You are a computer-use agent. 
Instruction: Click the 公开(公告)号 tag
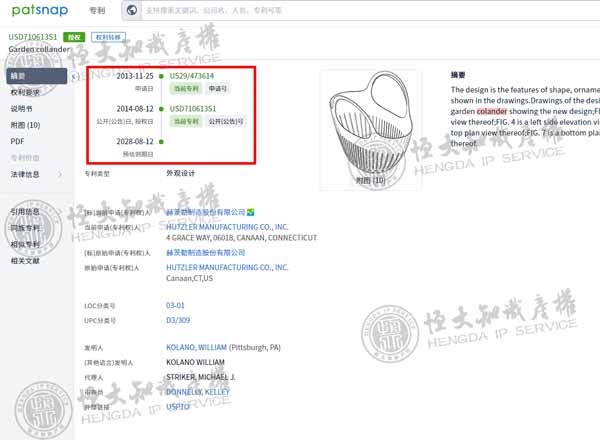click(226, 122)
